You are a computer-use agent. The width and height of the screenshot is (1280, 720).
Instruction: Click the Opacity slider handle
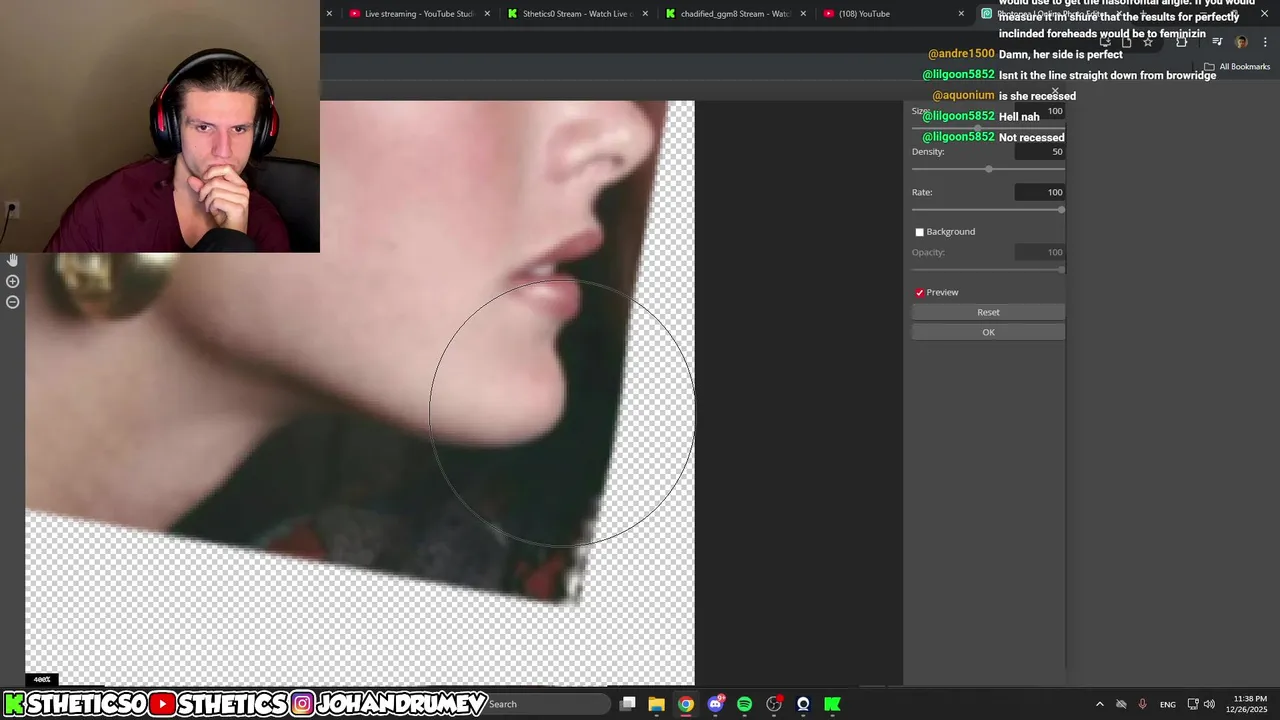[1061, 270]
